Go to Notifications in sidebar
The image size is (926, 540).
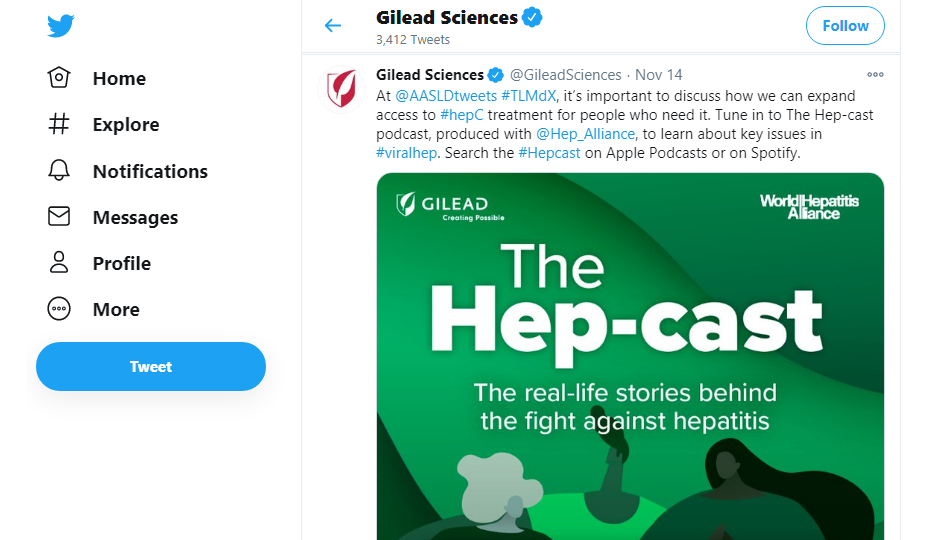click(150, 171)
